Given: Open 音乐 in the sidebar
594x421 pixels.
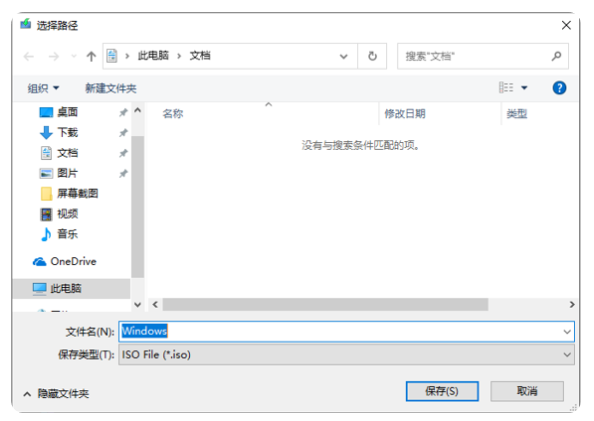Looking at the screenshot, I should 67,234.
